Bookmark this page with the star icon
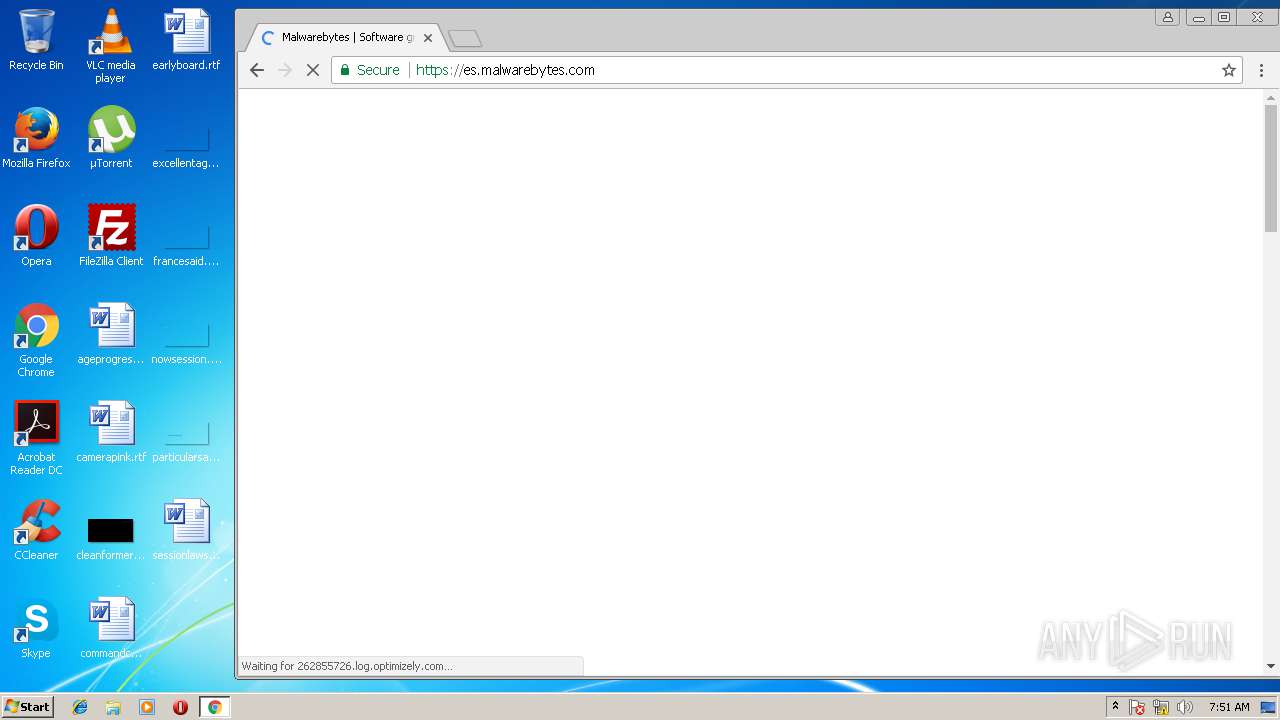Image resolution: width=1280 pixels, height=720 pixels. coord(1229,70)
